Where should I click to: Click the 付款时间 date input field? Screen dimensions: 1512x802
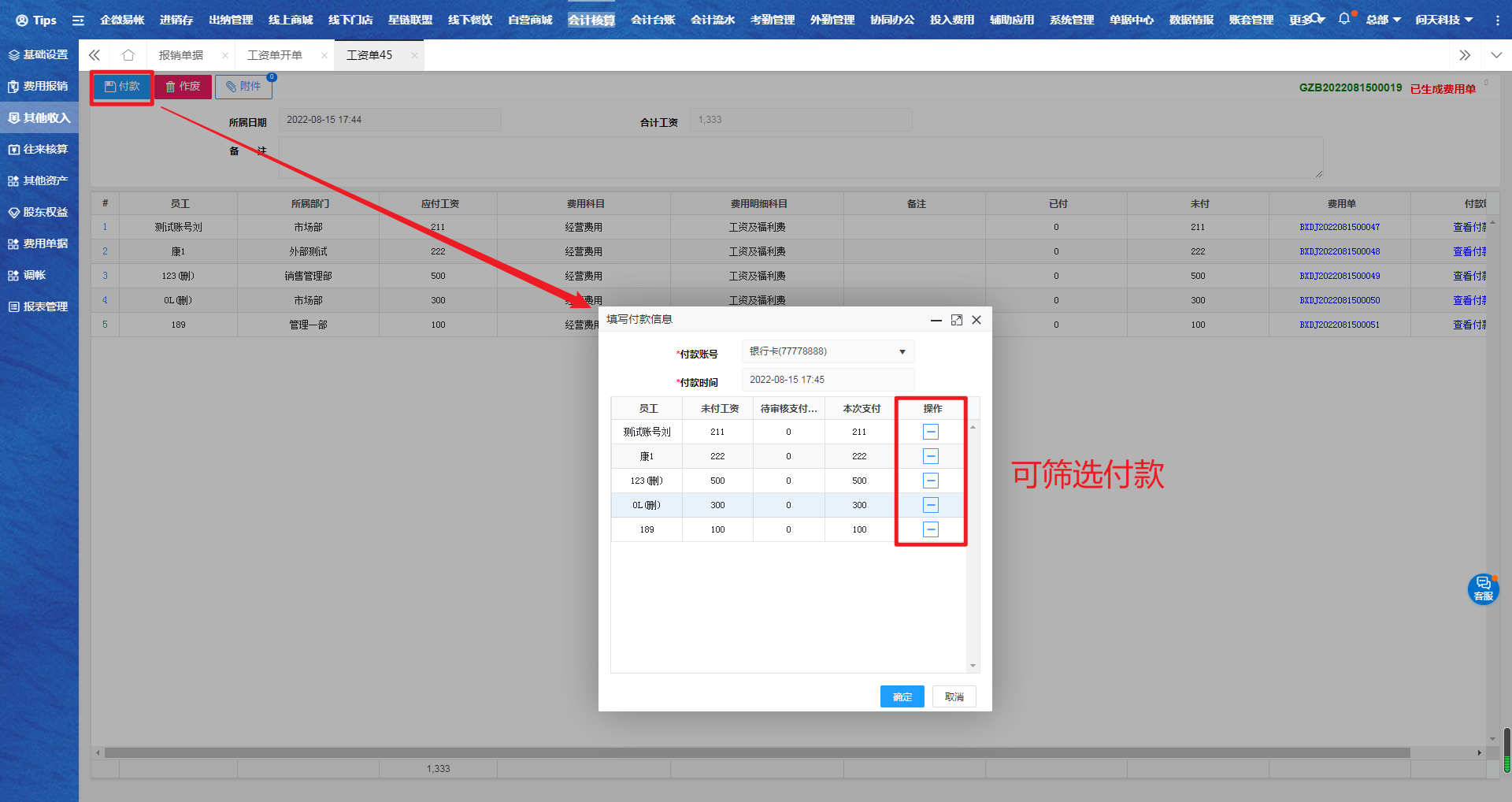point(828,380)
